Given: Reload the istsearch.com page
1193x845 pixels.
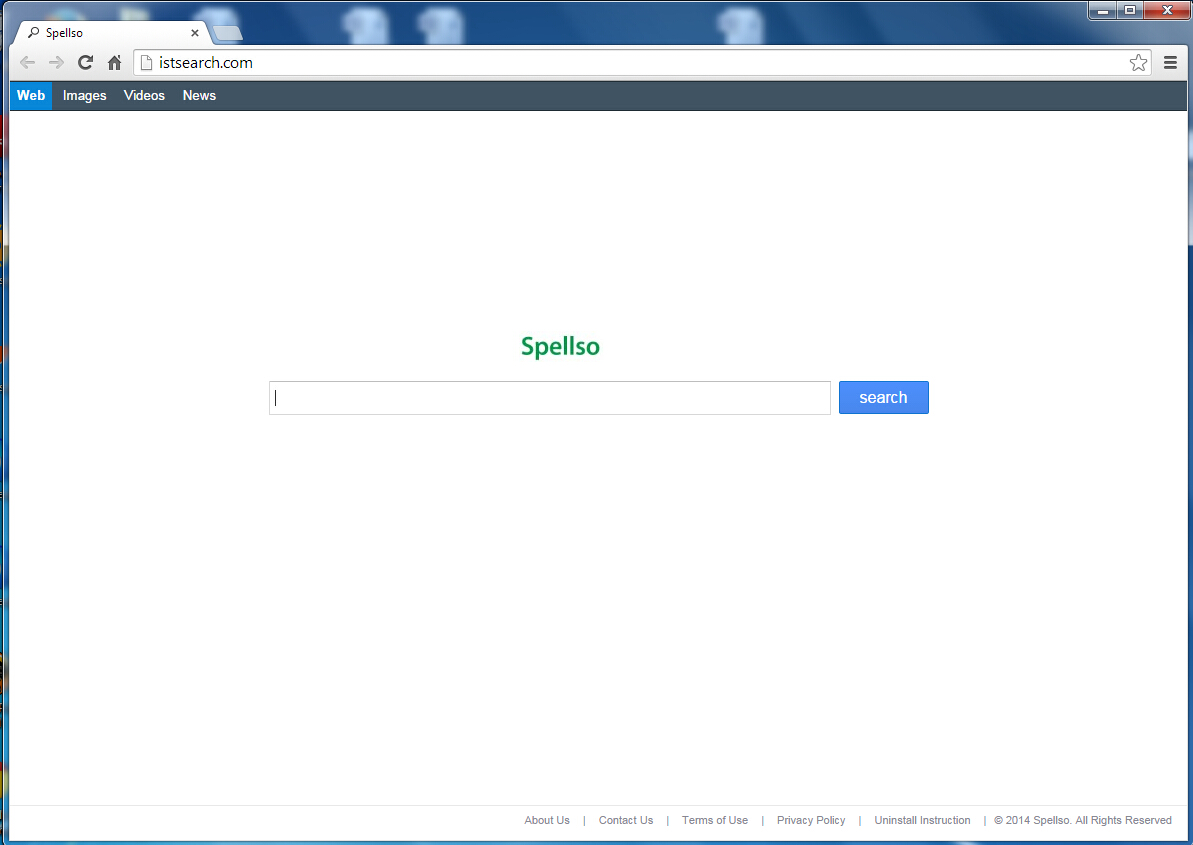Looking at the screenshot, I should tap(85, 62).
